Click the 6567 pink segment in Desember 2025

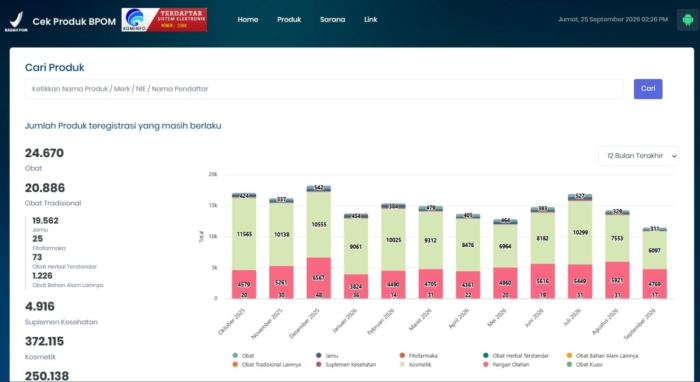319,278
